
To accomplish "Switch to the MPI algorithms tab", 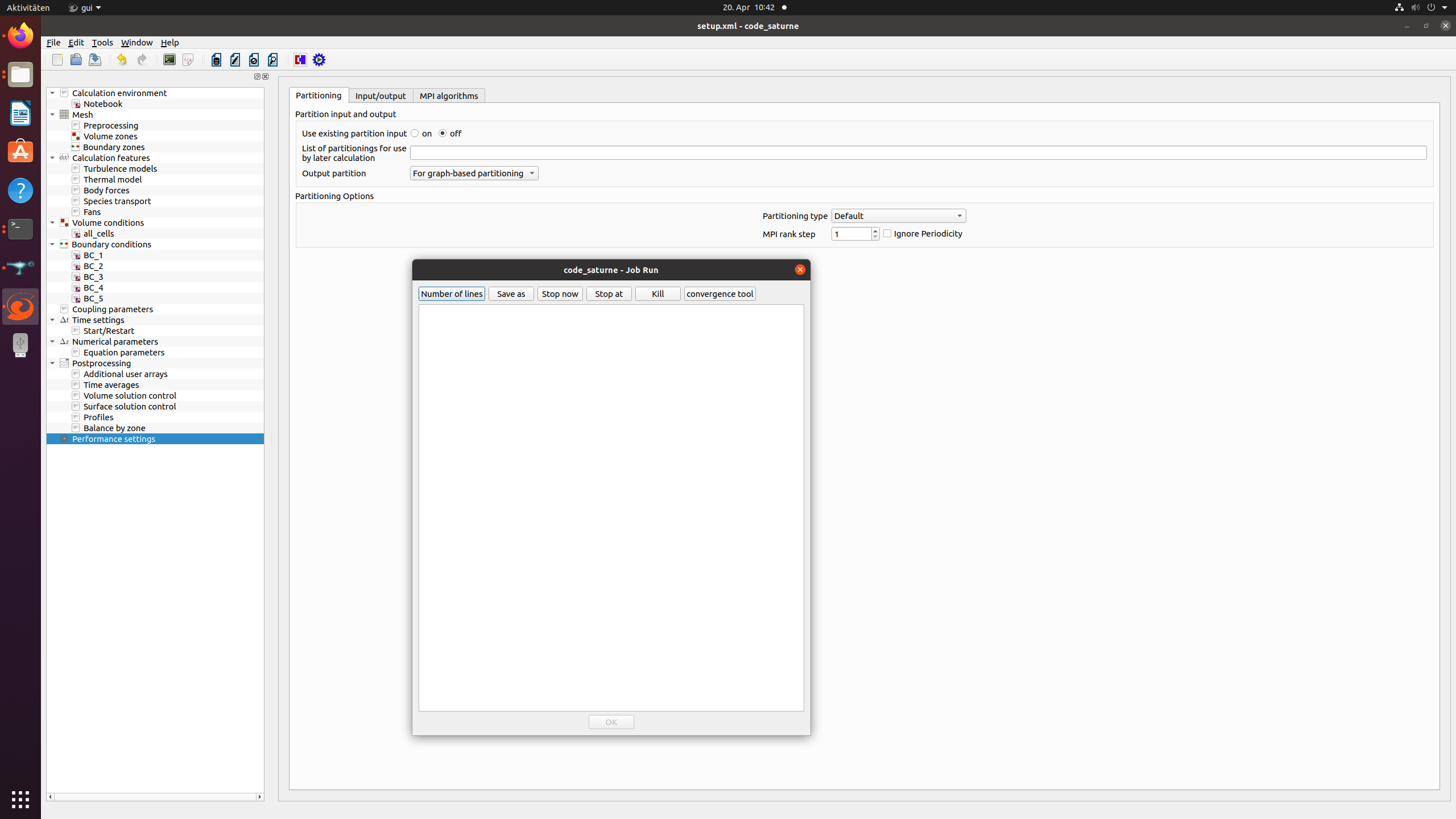I will click(449, 96).
